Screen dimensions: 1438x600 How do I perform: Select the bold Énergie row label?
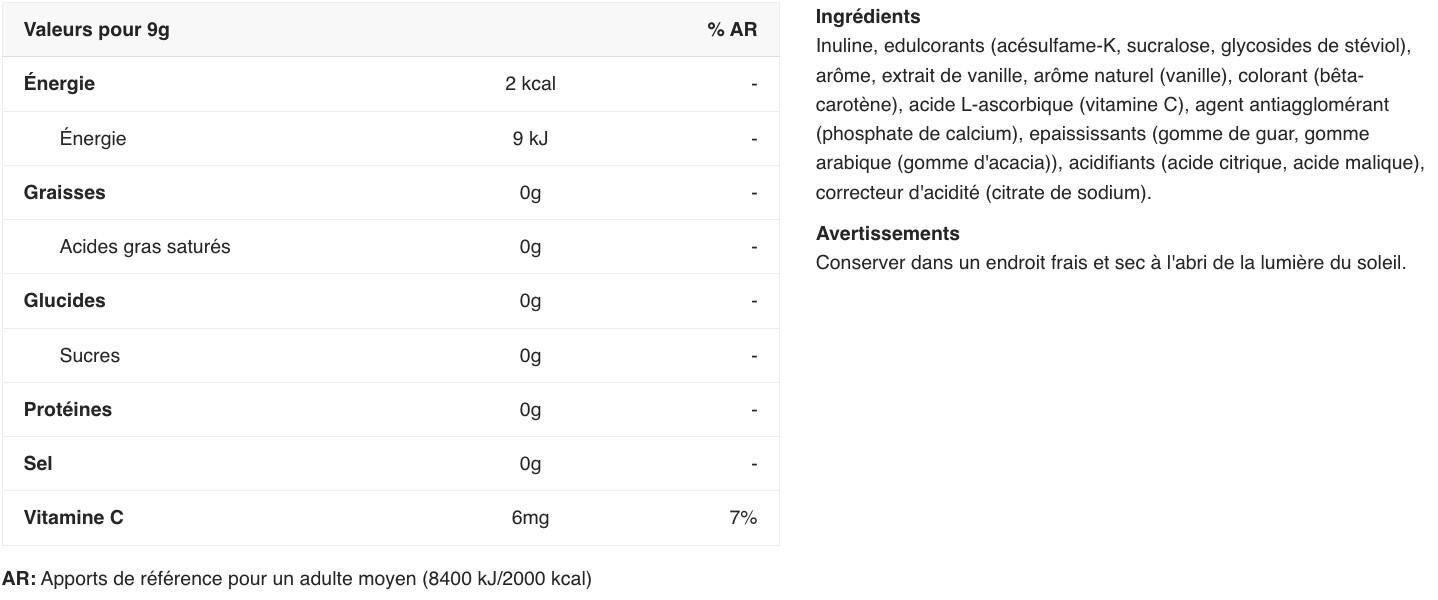tap(59, 83)
